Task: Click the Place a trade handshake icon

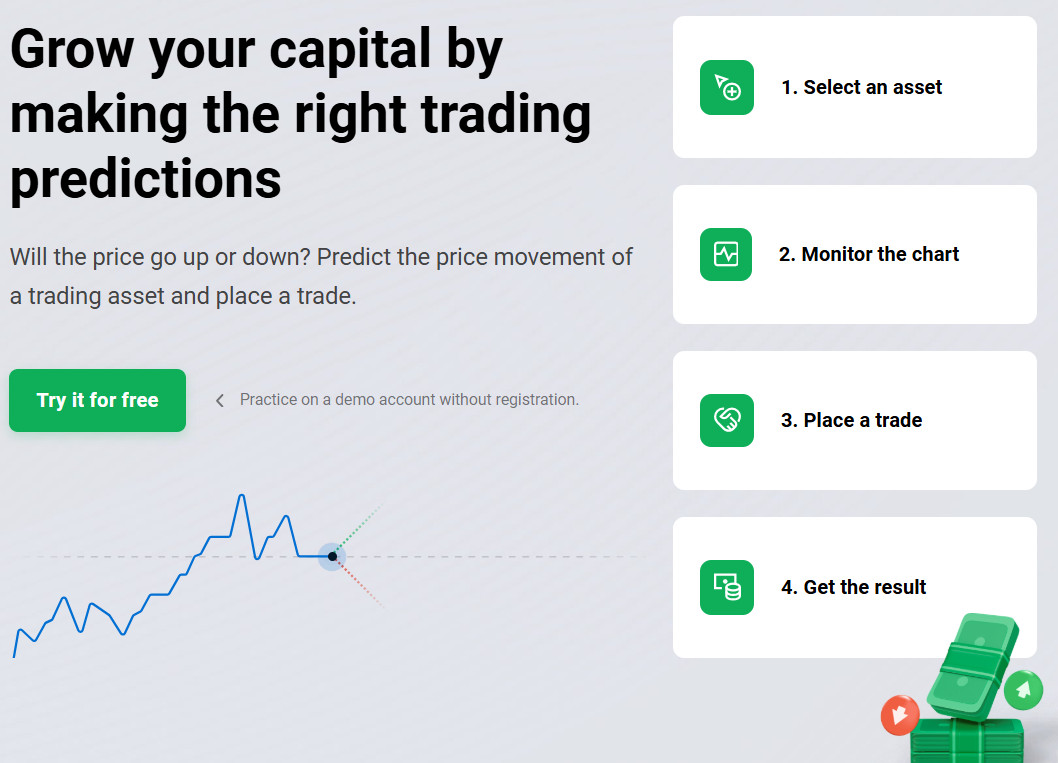Action: [x=727, y=420]
